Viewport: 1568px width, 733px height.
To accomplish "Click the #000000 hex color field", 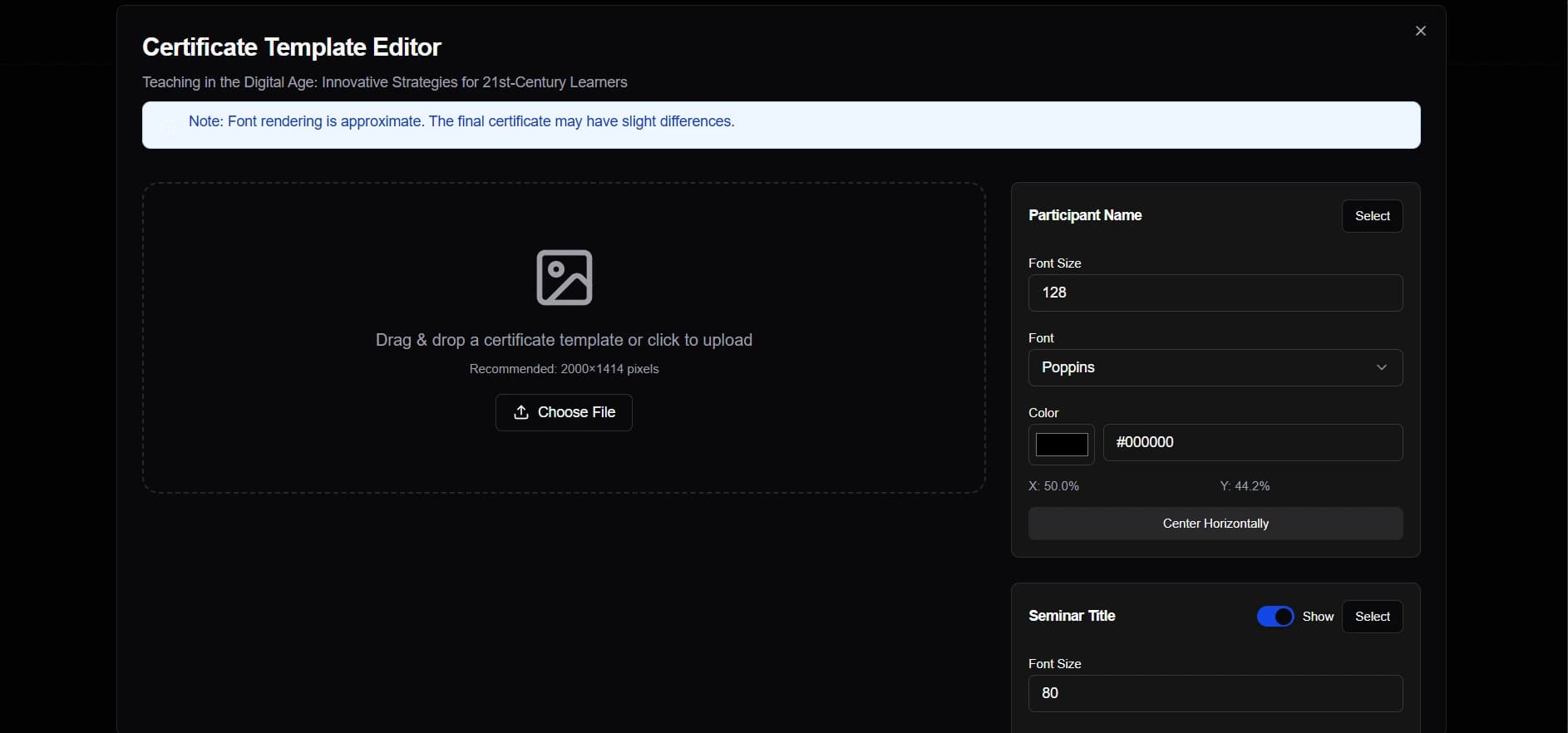I will [1252, 442].
